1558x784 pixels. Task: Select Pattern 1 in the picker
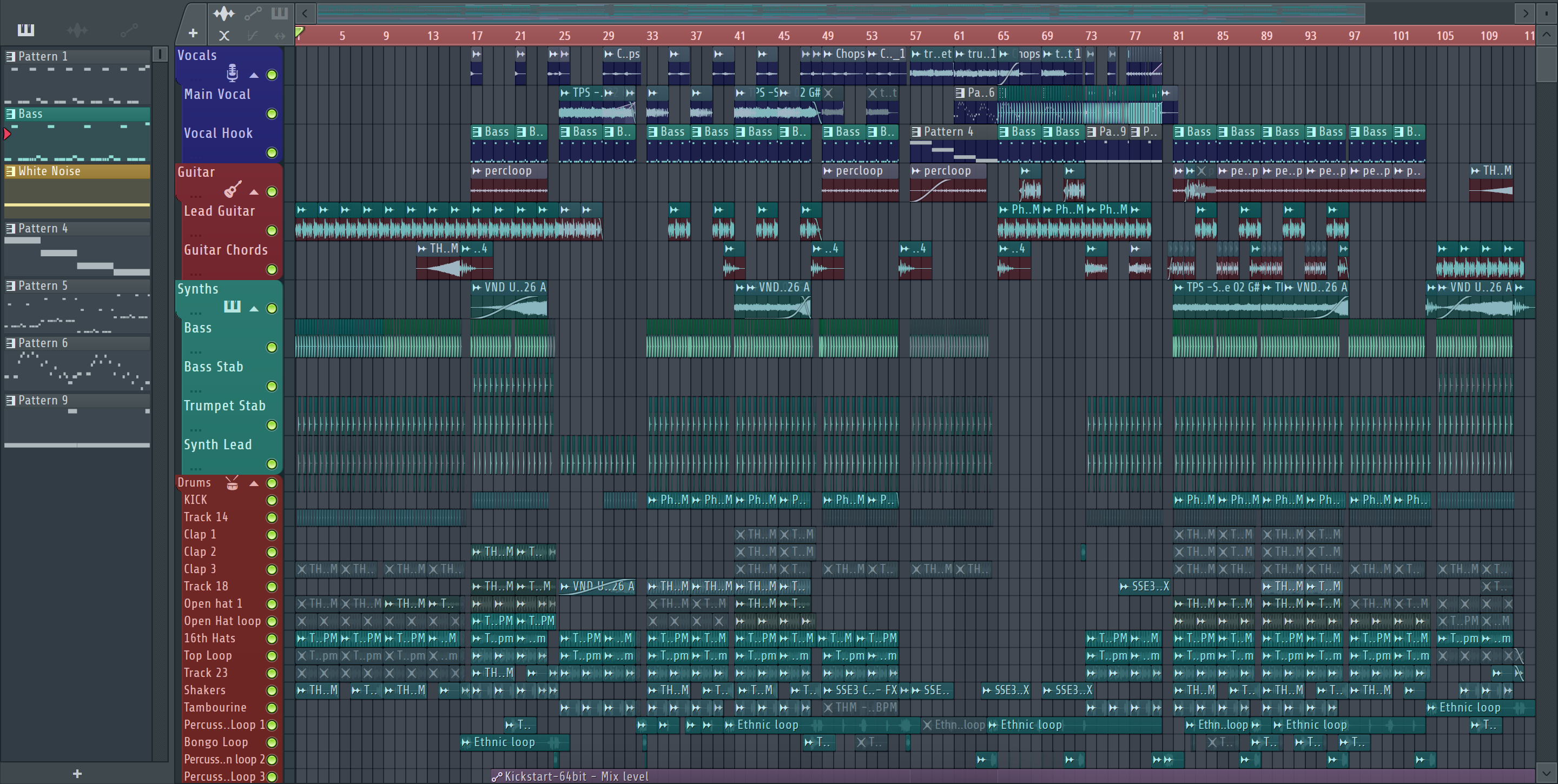[x=77, y=77]
